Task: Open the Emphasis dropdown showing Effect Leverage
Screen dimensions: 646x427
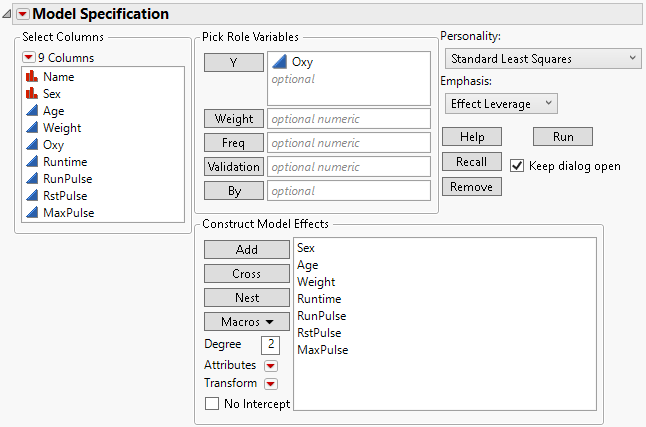Action: click(501, 103)
